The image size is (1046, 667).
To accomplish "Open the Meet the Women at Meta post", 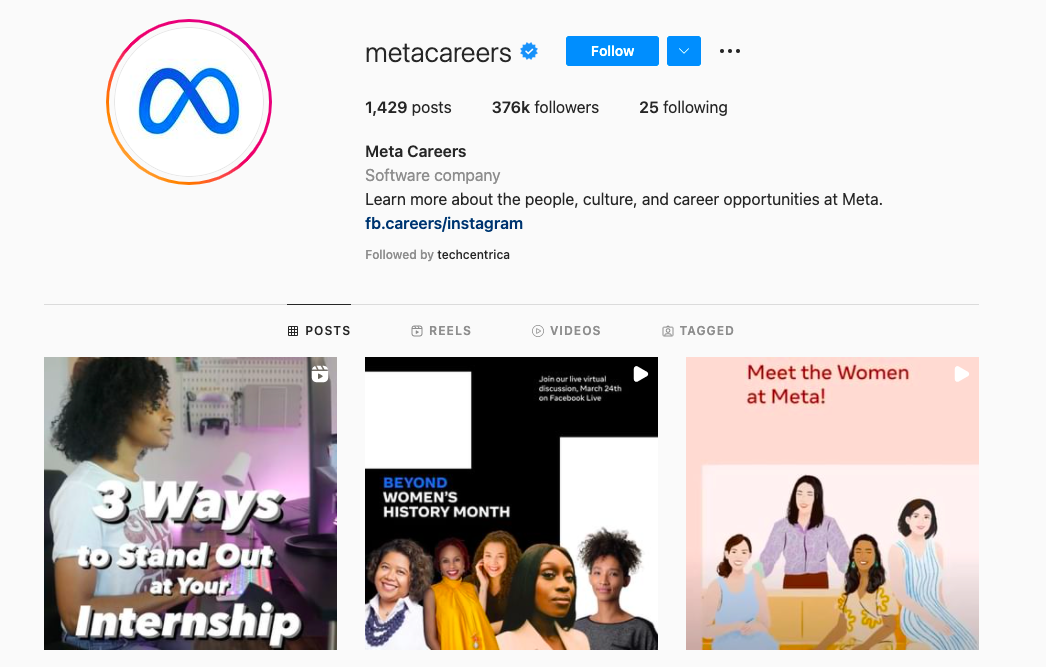I will pyautogui.click(x=832, y=504).
